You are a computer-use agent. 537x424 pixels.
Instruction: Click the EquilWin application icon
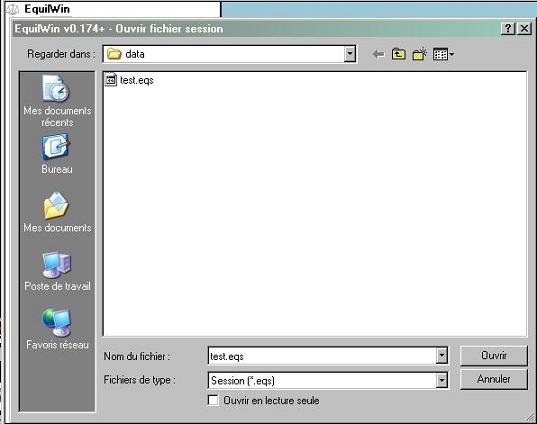(13, 9)
